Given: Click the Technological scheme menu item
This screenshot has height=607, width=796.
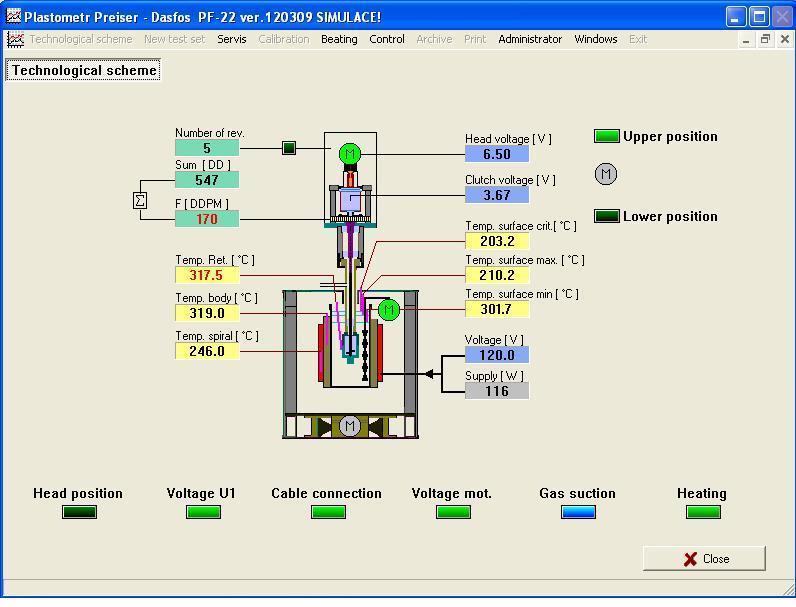Looking at the screenshot, I should point(81,39).
